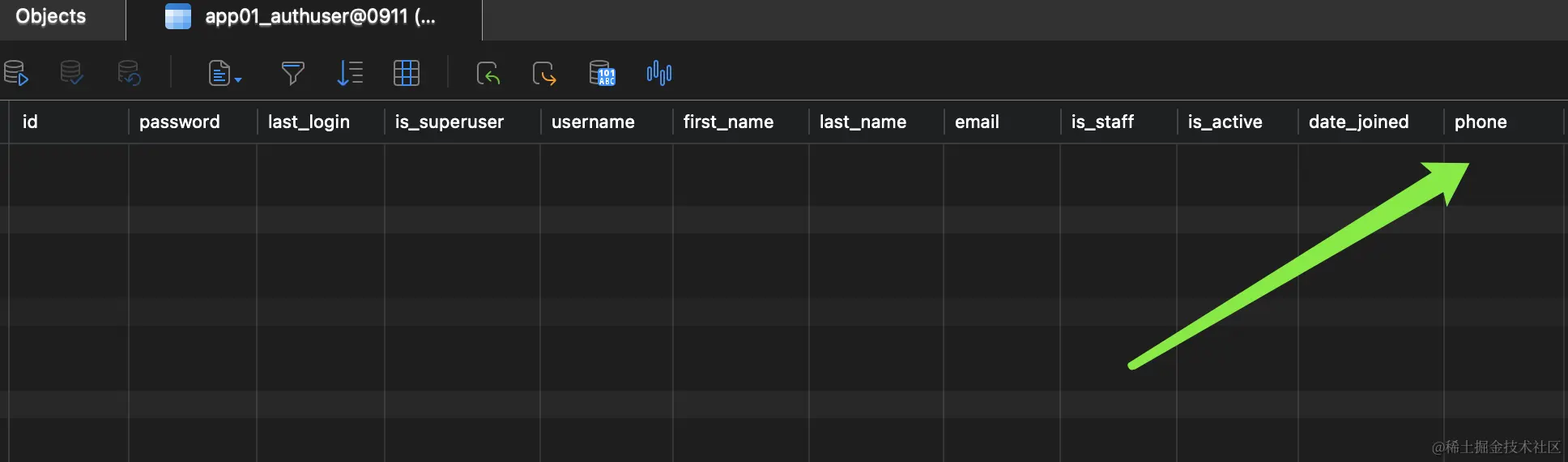This screenshot has width=1568, height=462.
Task: Click the username column header
Action: [607, 122]
